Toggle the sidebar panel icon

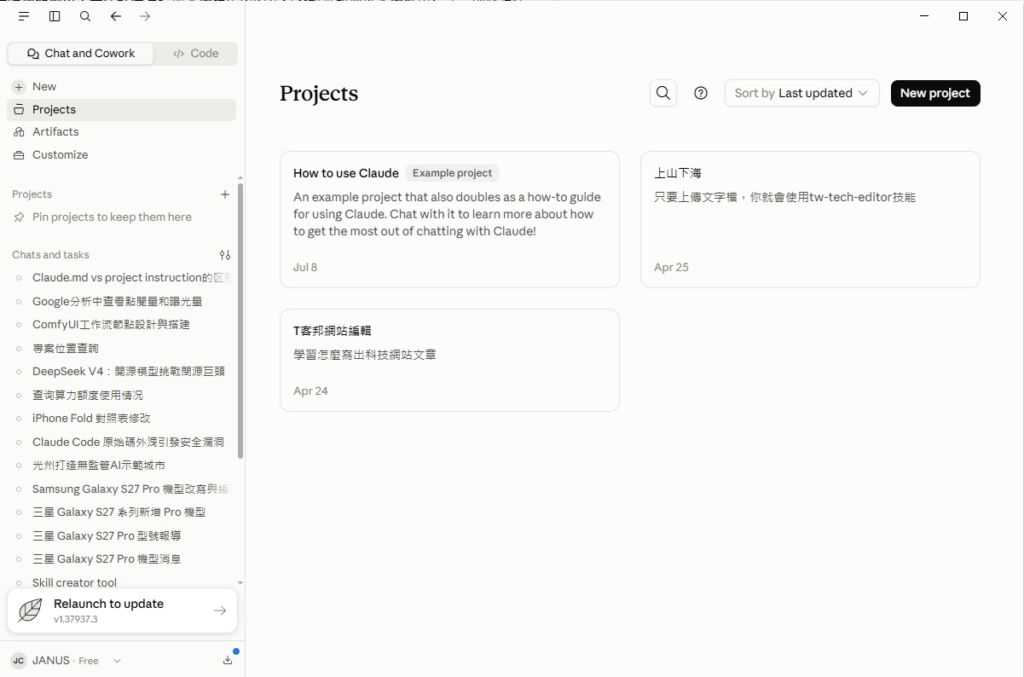(55, 16)
